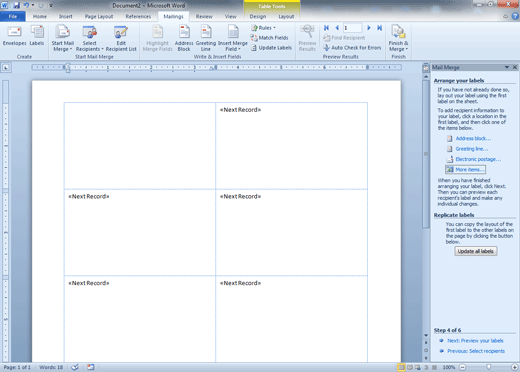Switch to the Review tab
Viewport: 520px width, 372px height.
(204, 16)
